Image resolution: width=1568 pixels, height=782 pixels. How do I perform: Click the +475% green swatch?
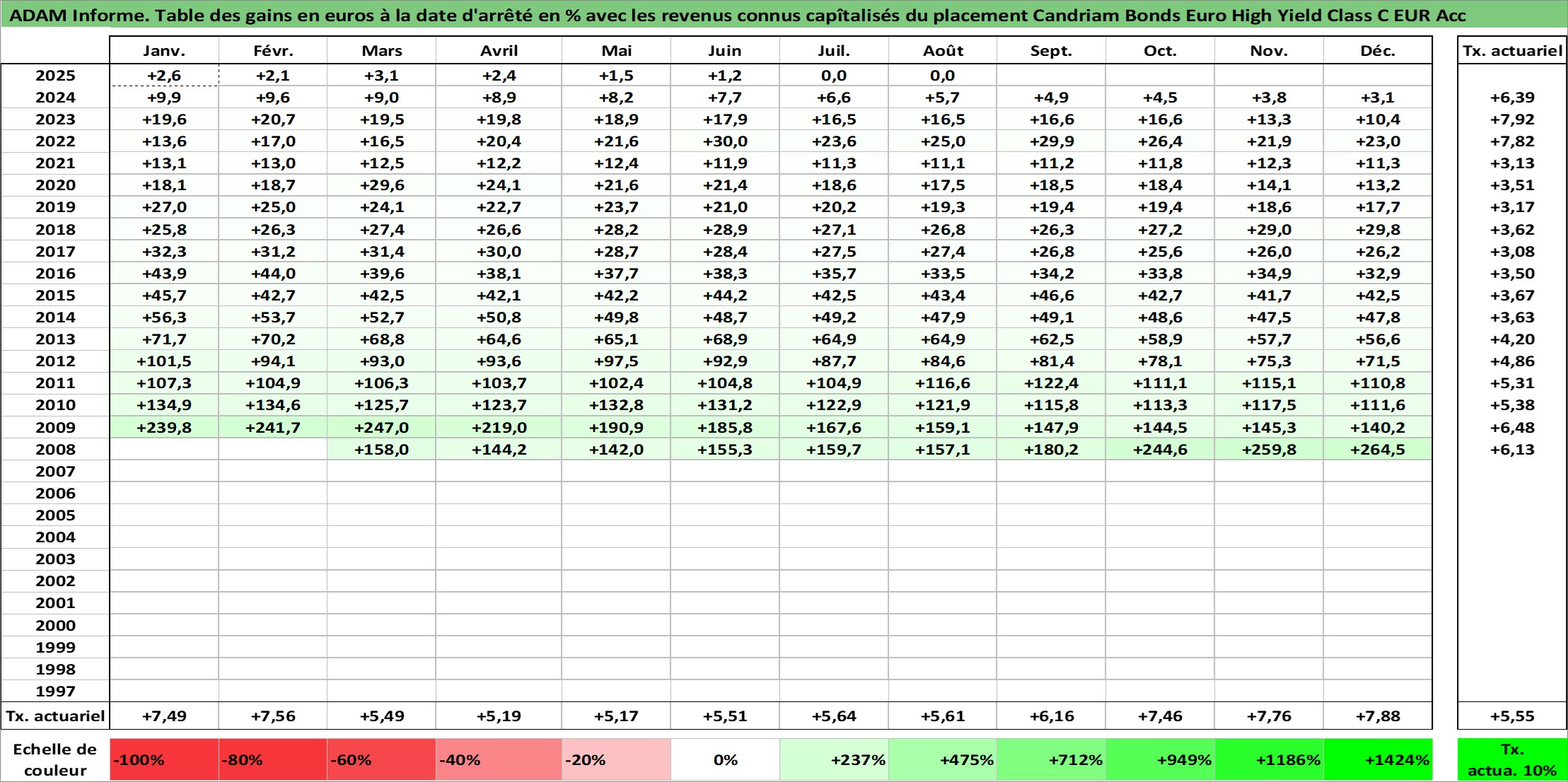943,760
